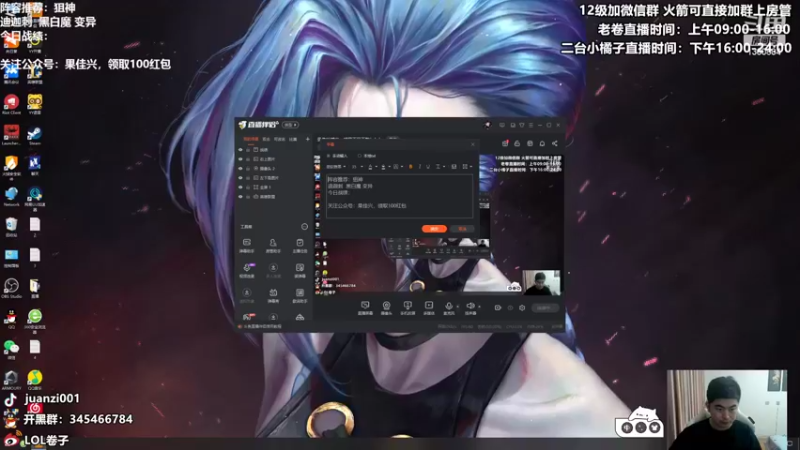Select the speaker icon in bottom toolbar
This screenshot has height=450, width=800.
(x=470, y=306)
